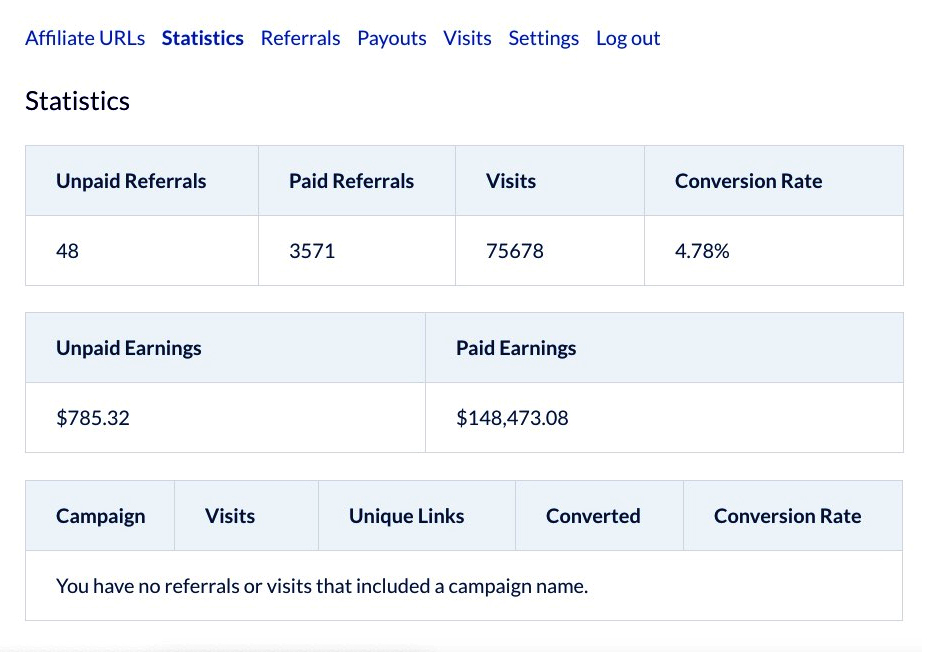The width and height of the screenshot is (927, 652).
Task: Open the Settings tab
Action: tap(543, 38)
